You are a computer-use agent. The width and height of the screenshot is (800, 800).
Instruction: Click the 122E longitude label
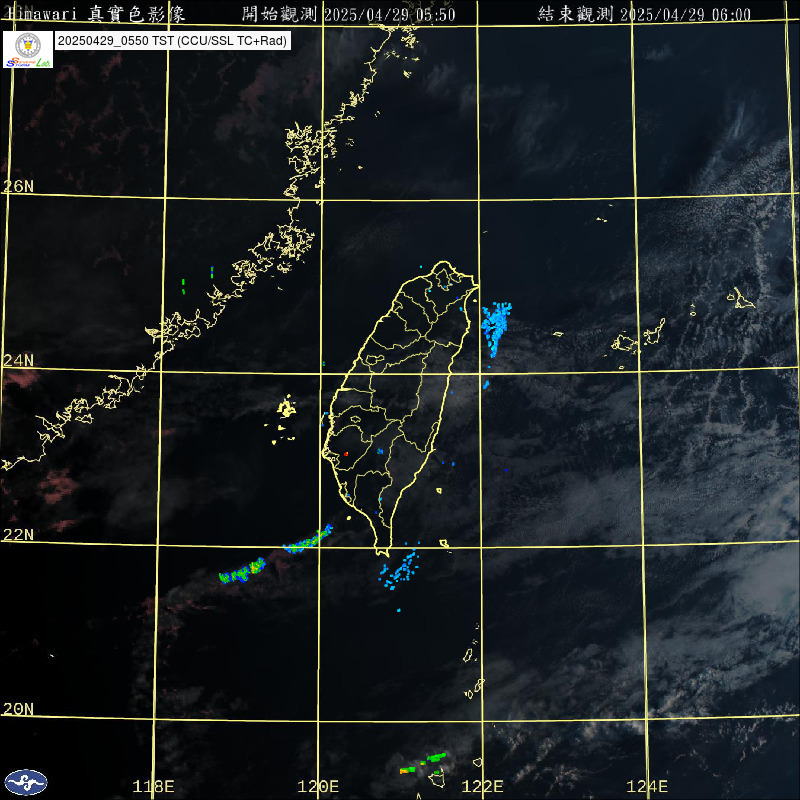483,786
